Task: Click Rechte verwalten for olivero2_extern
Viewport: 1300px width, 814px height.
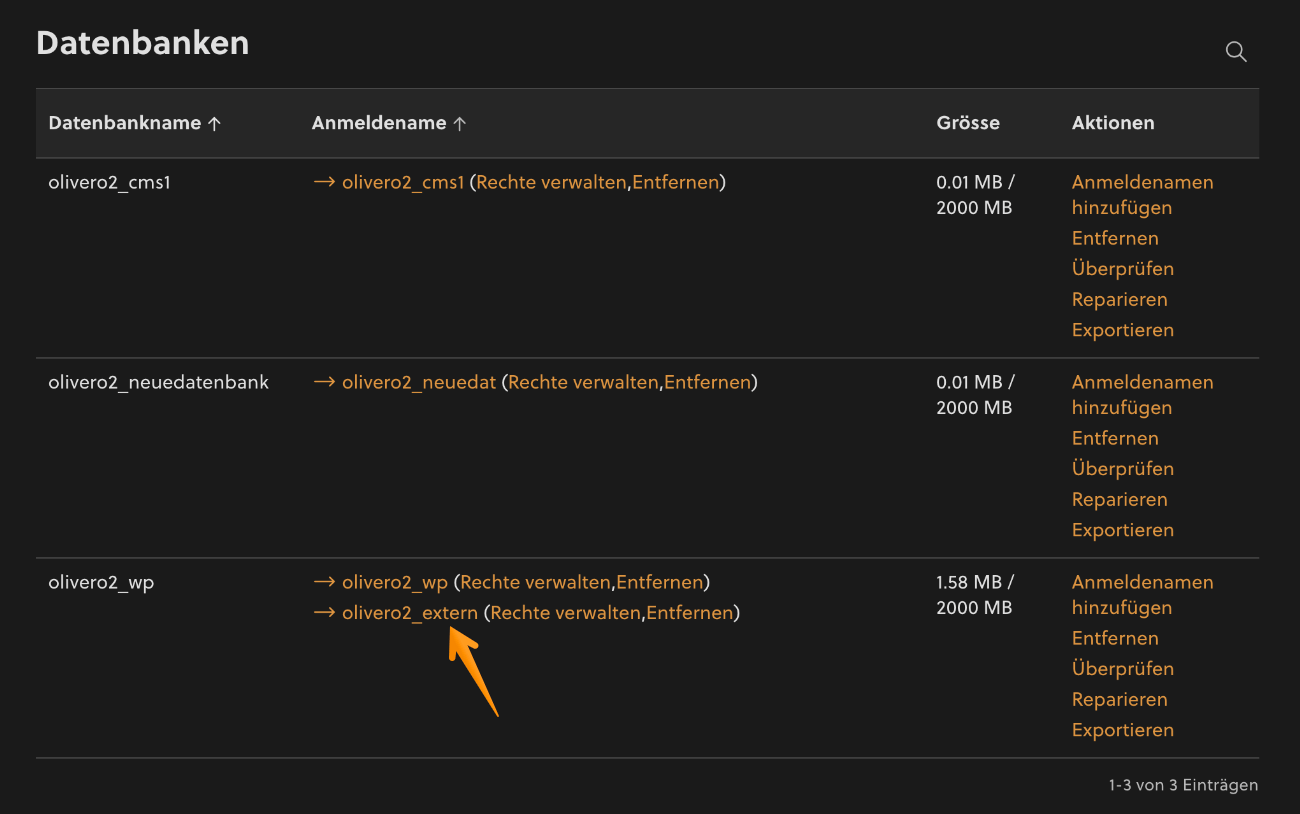Action: tap(565, 612)
